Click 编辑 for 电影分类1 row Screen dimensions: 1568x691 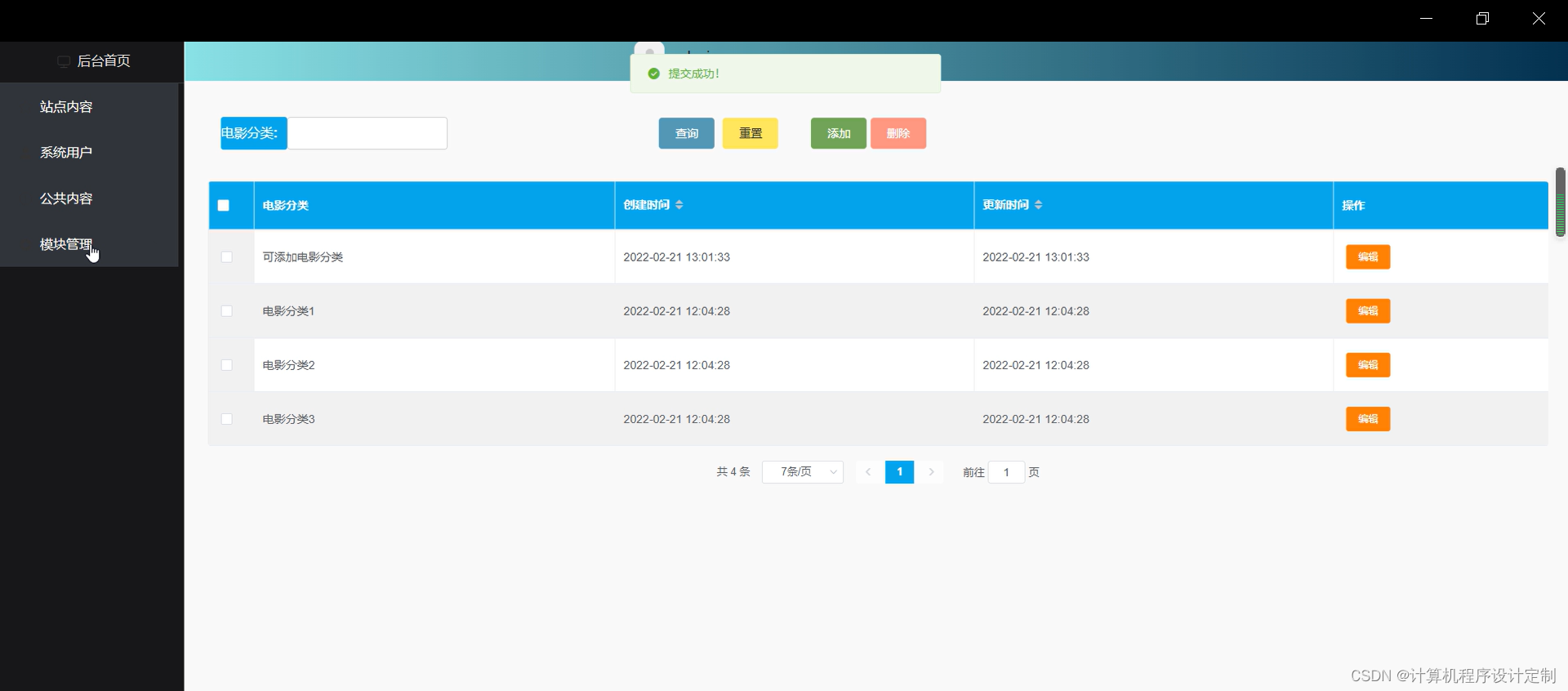tap(1368, 311)
